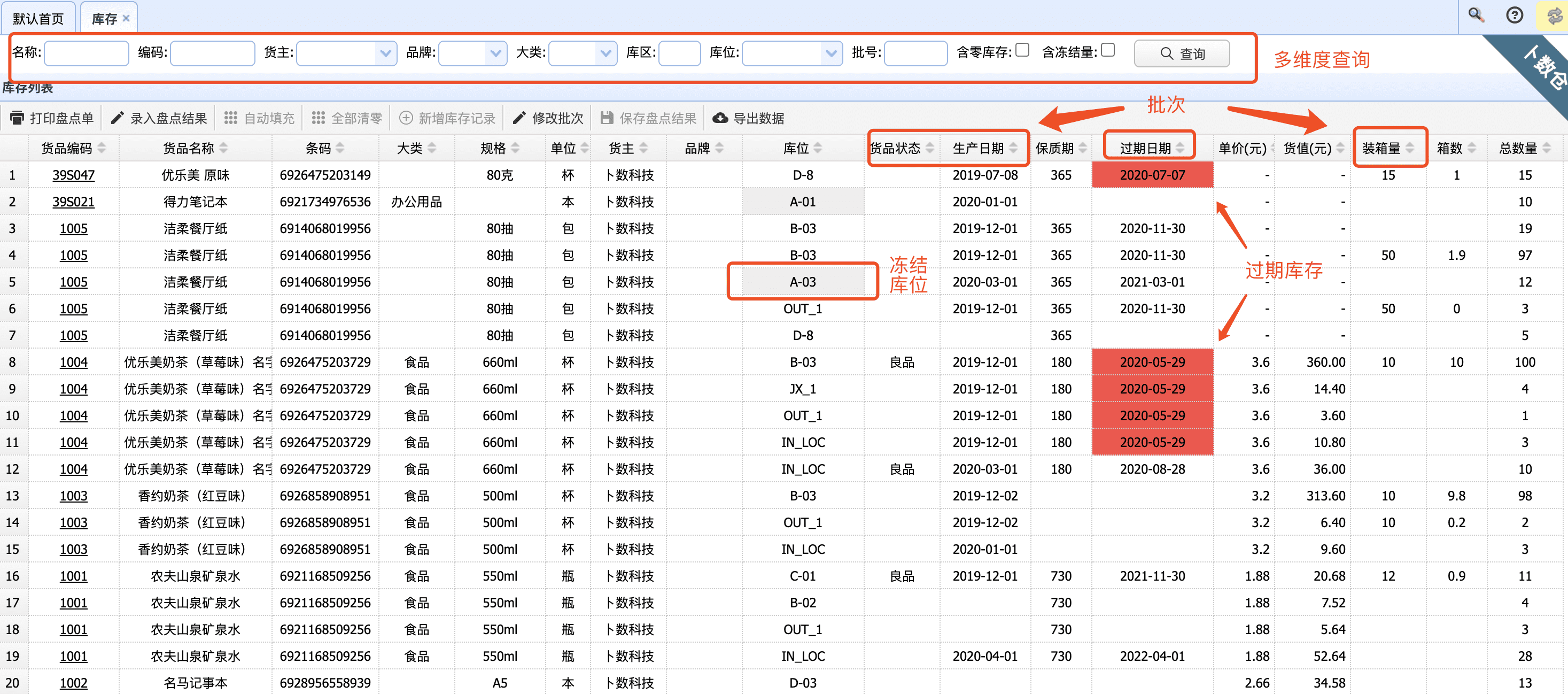Click the 查询 search button

tap(1182, 53)
